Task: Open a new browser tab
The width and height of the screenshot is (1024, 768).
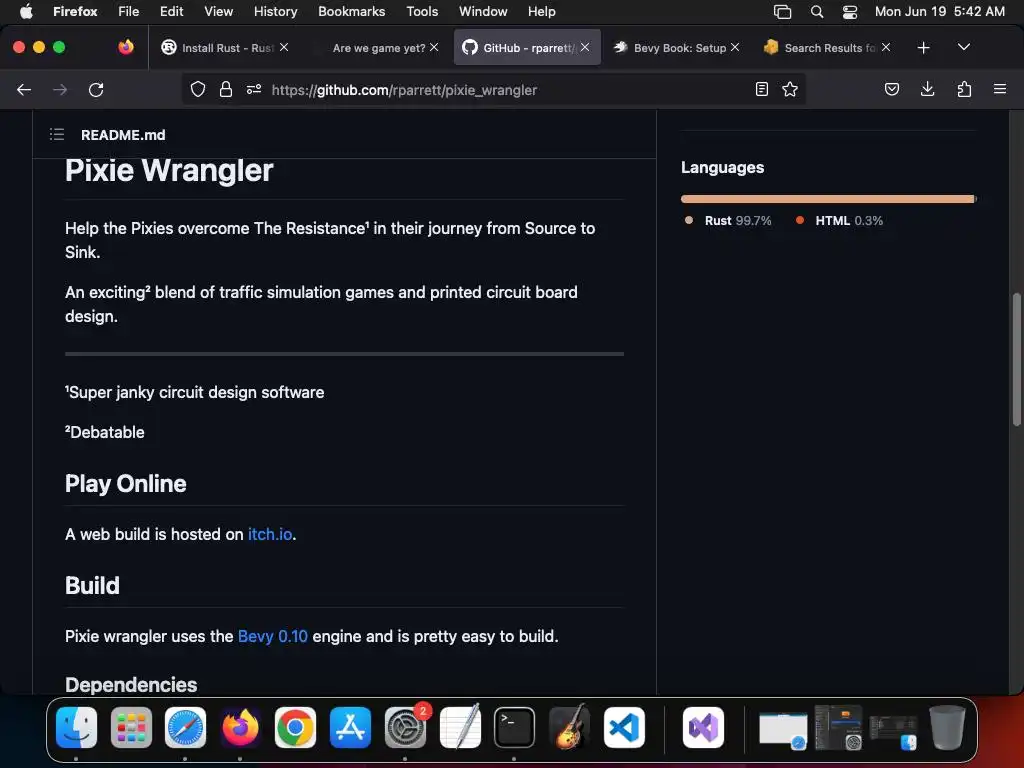Action: [923, 48]
